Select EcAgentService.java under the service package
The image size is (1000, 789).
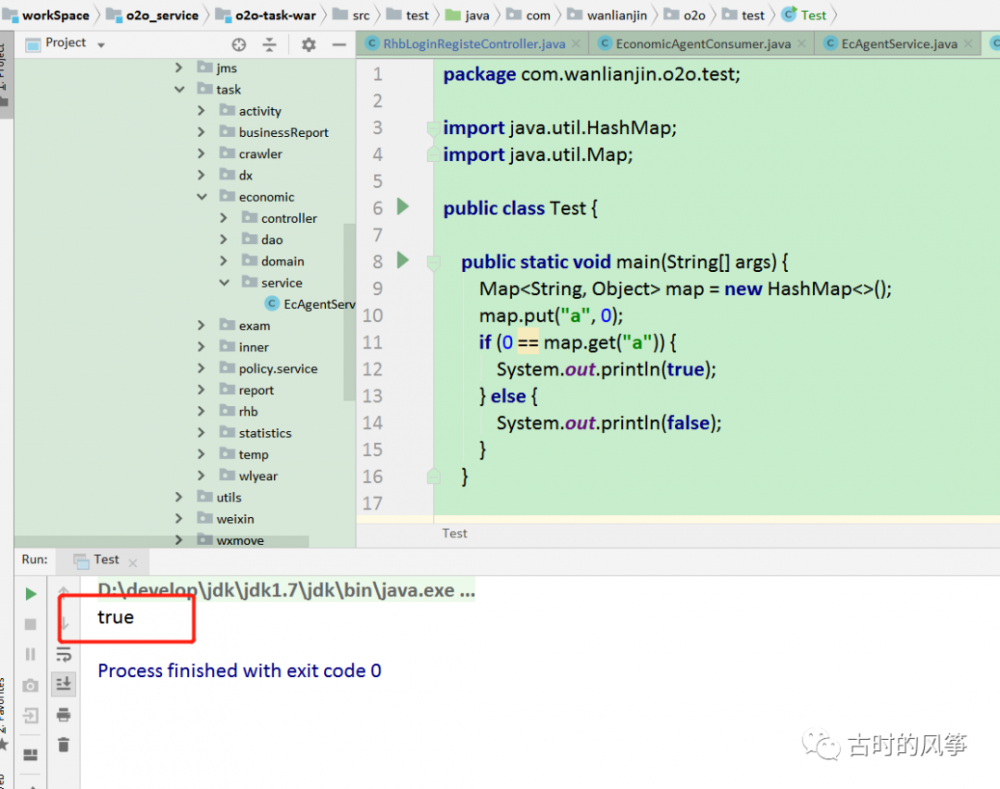click(x=310, y=304)
